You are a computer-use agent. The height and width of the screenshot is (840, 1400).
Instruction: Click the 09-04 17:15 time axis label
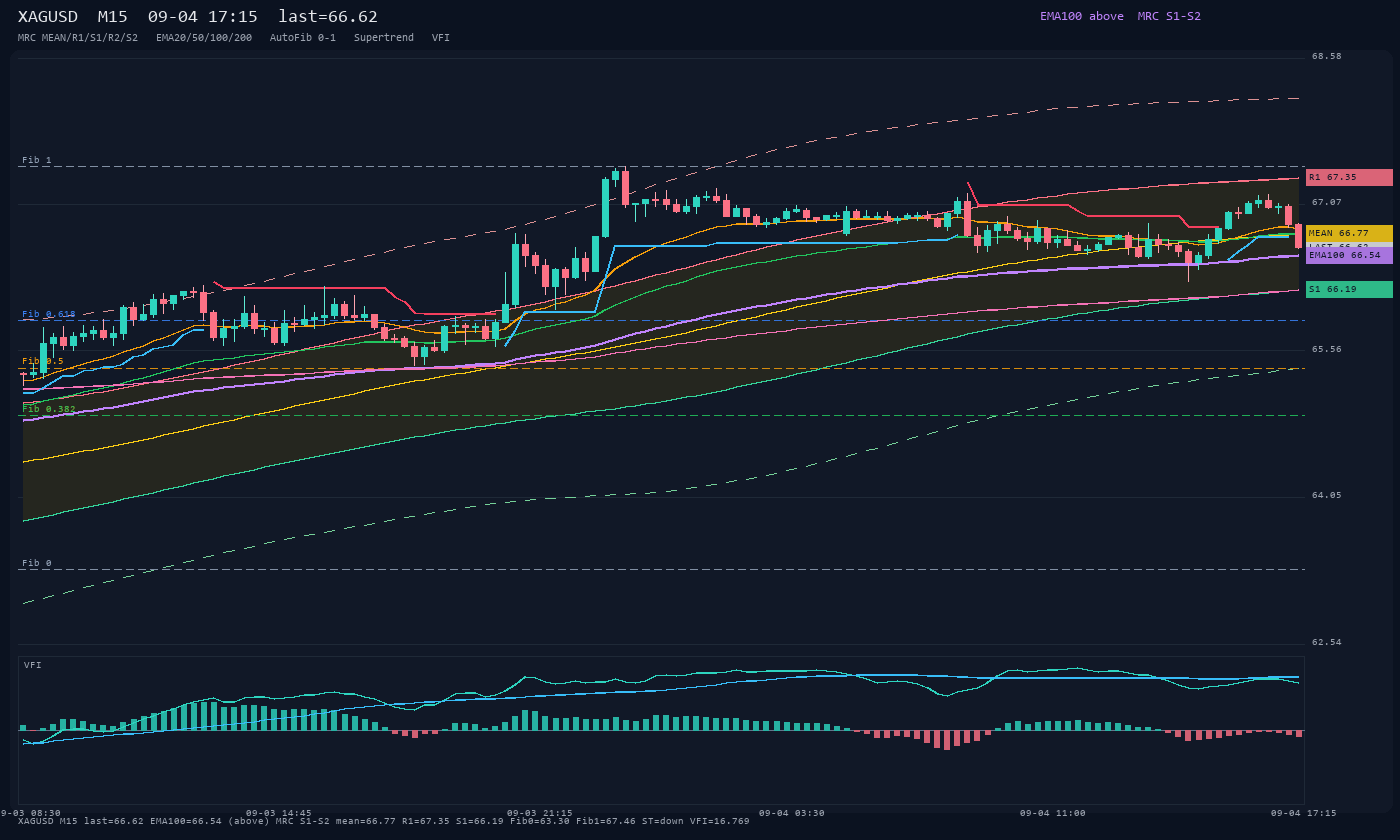(1304, 813)
